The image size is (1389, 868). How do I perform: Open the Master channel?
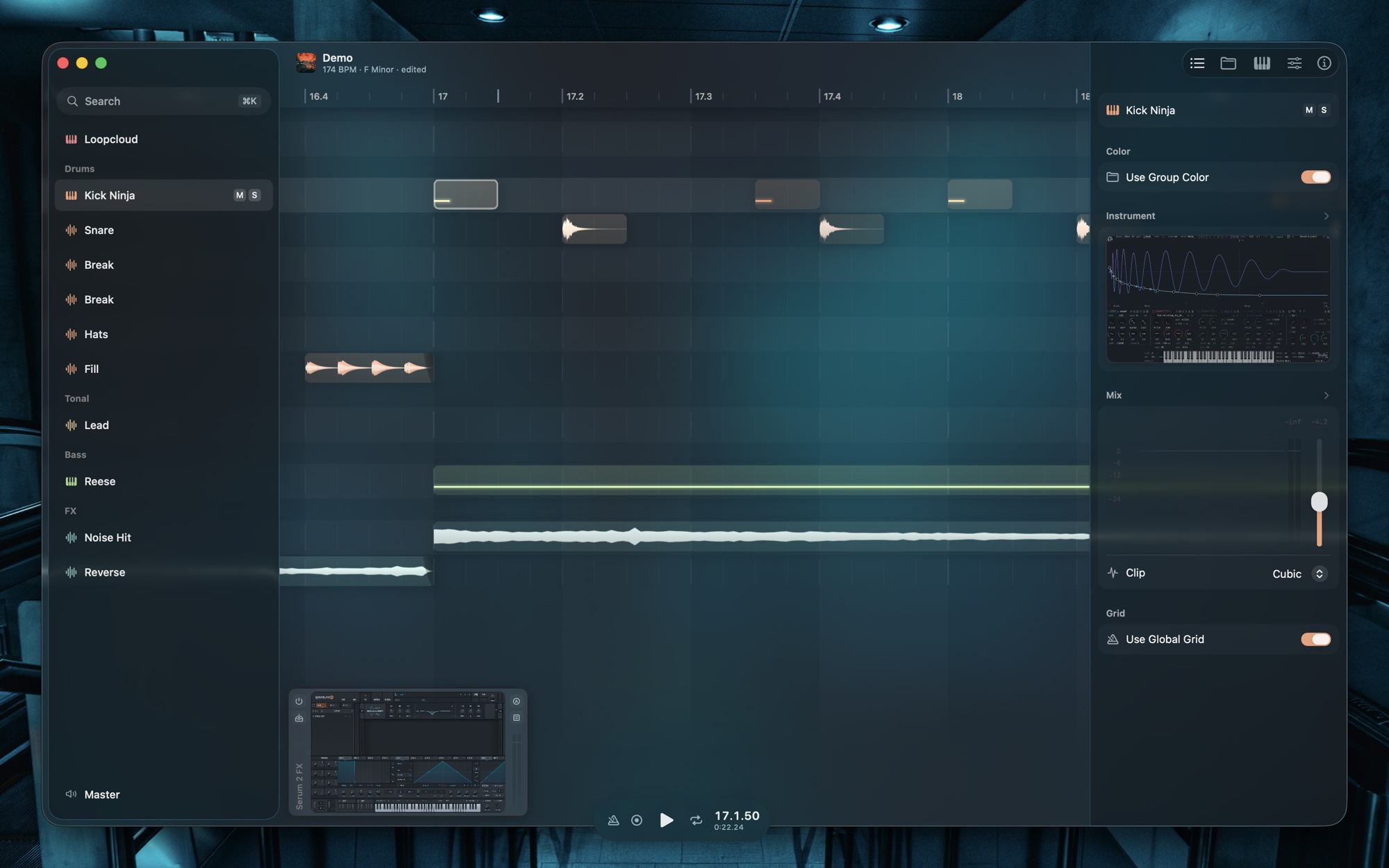pos(164,794)
